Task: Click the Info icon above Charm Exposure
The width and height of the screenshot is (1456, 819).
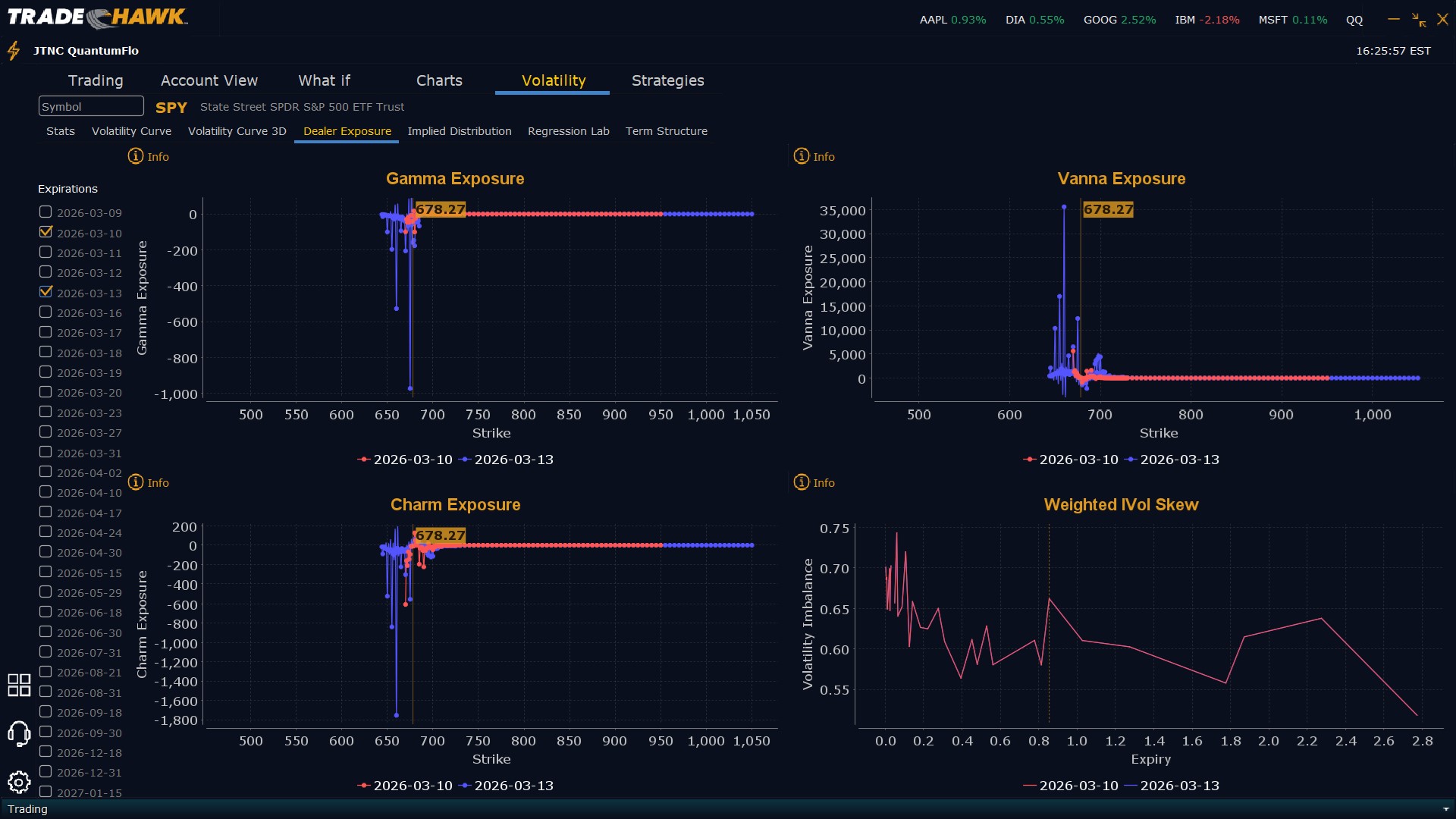Action: [x=136, y=482]
